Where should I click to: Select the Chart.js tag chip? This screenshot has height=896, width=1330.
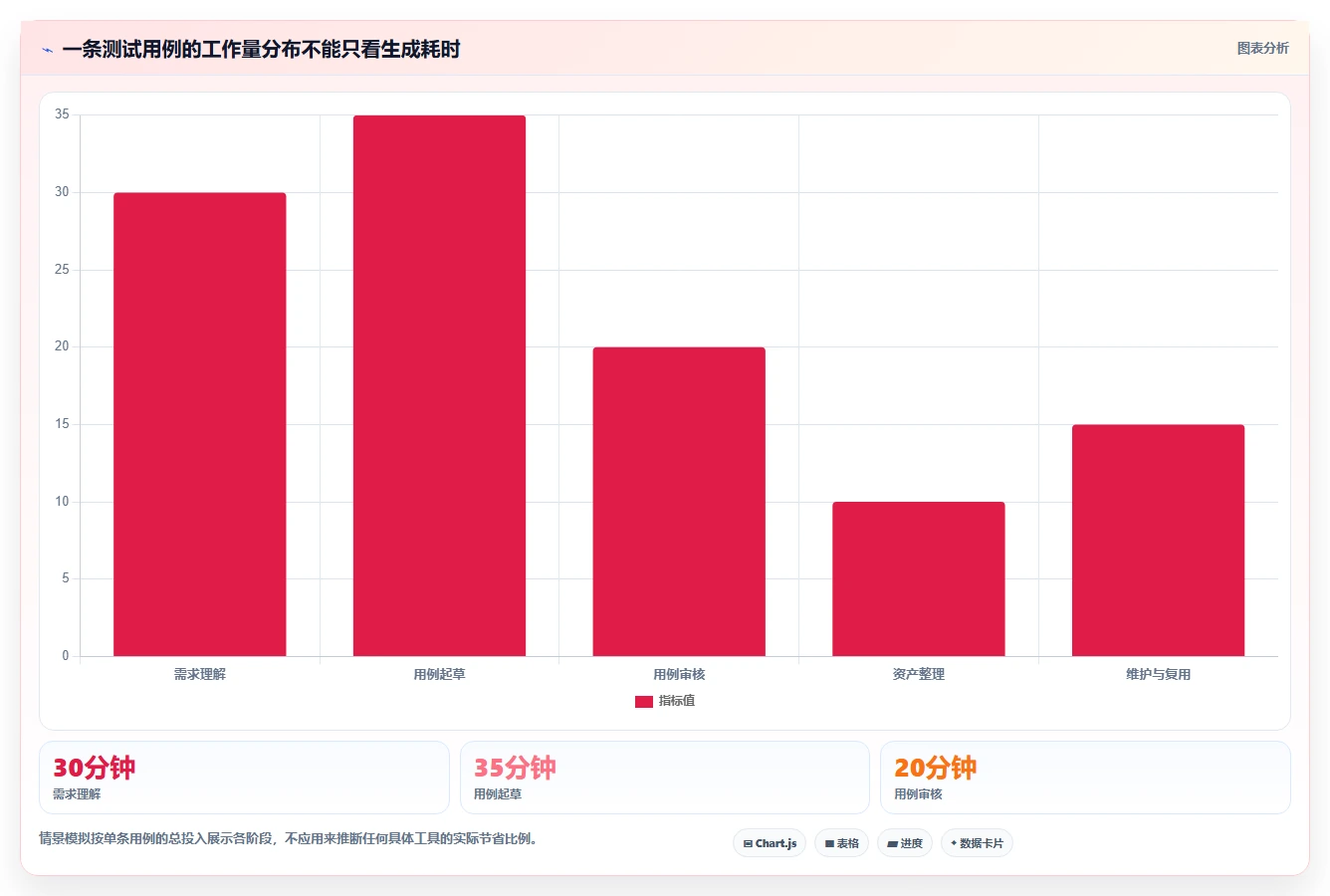click(770, 843)
